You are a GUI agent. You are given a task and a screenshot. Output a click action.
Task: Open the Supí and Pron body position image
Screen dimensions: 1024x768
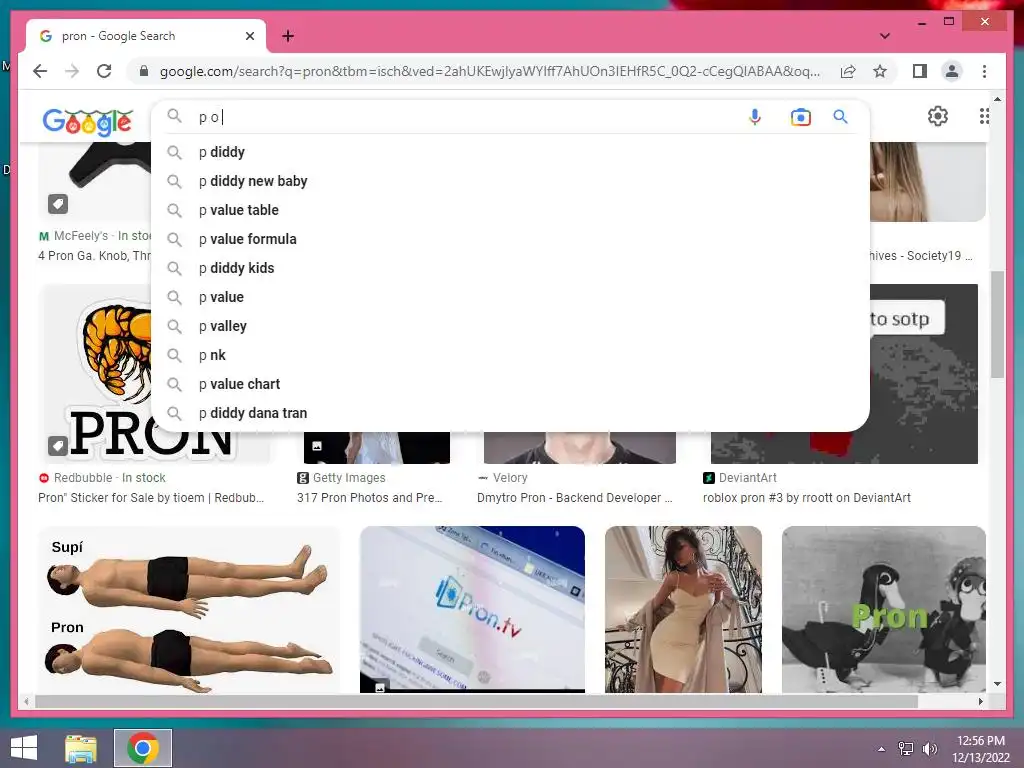click(189, 609)
